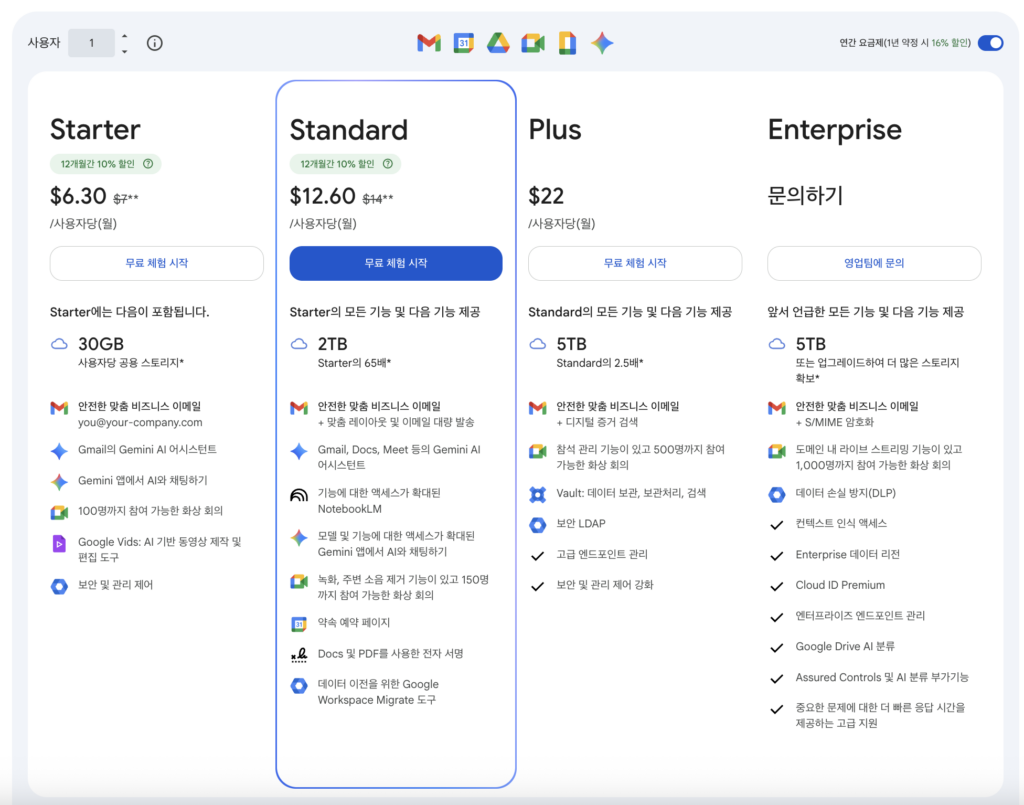Toggle the annual plan discount switch

990,43
